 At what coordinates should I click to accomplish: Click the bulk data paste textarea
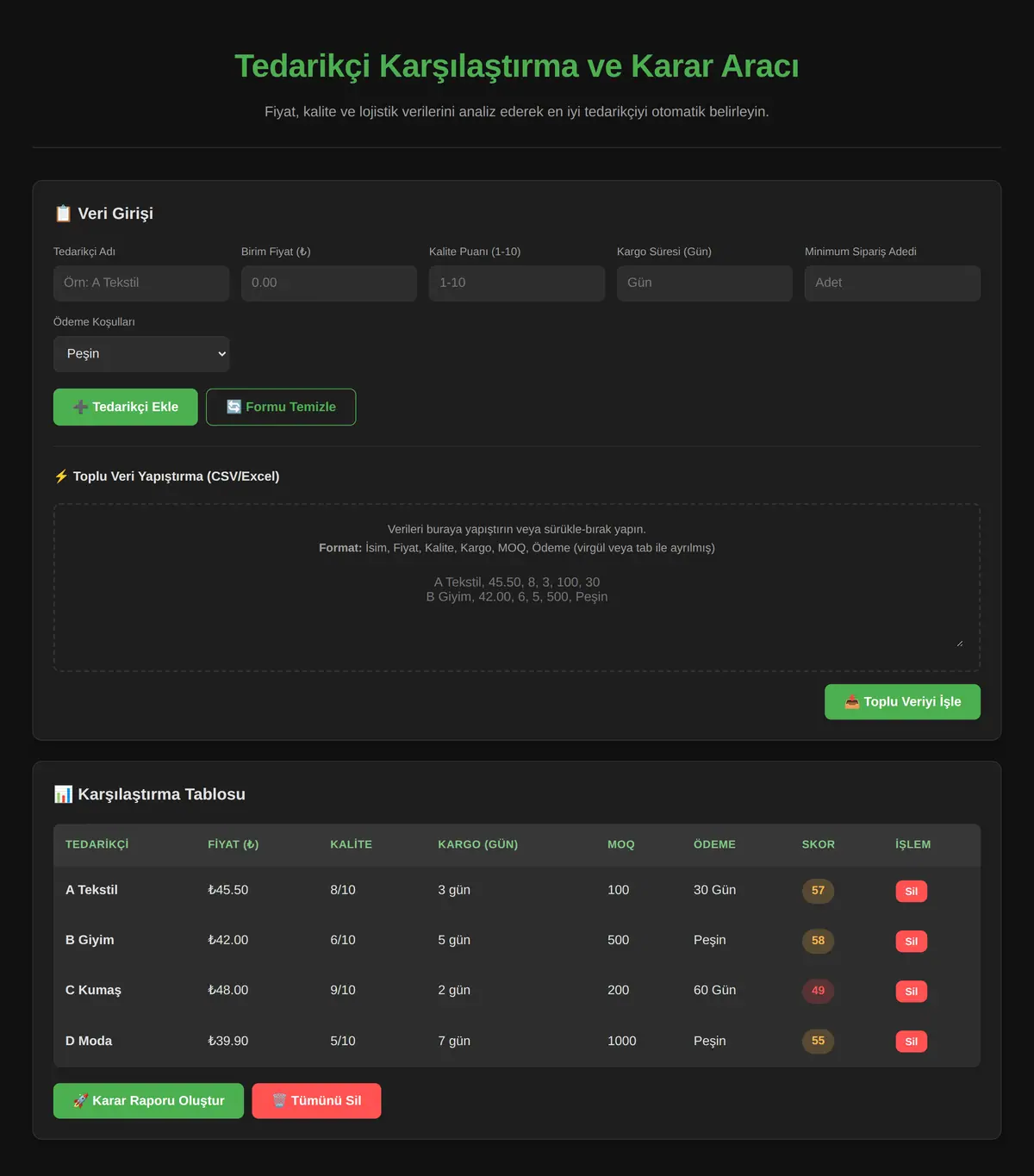click(x=517, y=588)
